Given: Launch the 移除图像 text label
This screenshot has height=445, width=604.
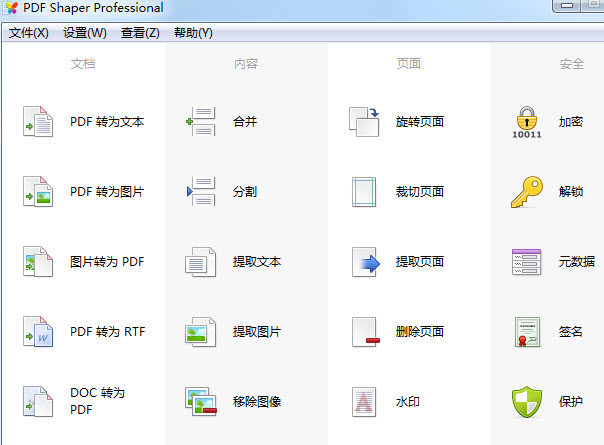Looking at the screenshot, I should (x=257, y=402).
